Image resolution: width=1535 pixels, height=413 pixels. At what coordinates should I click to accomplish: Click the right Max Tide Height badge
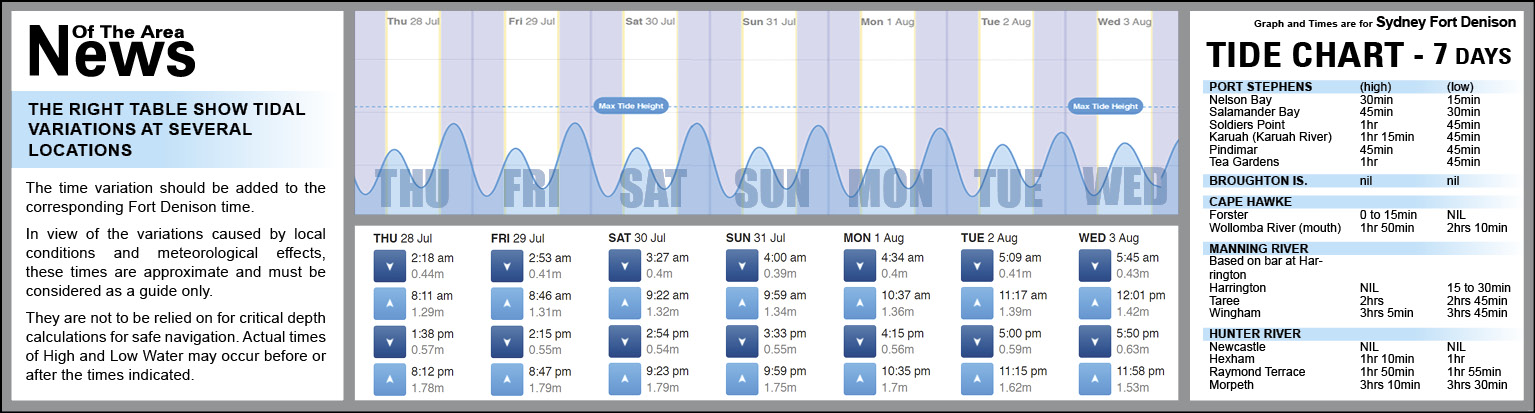click(x=1105, y=106)
